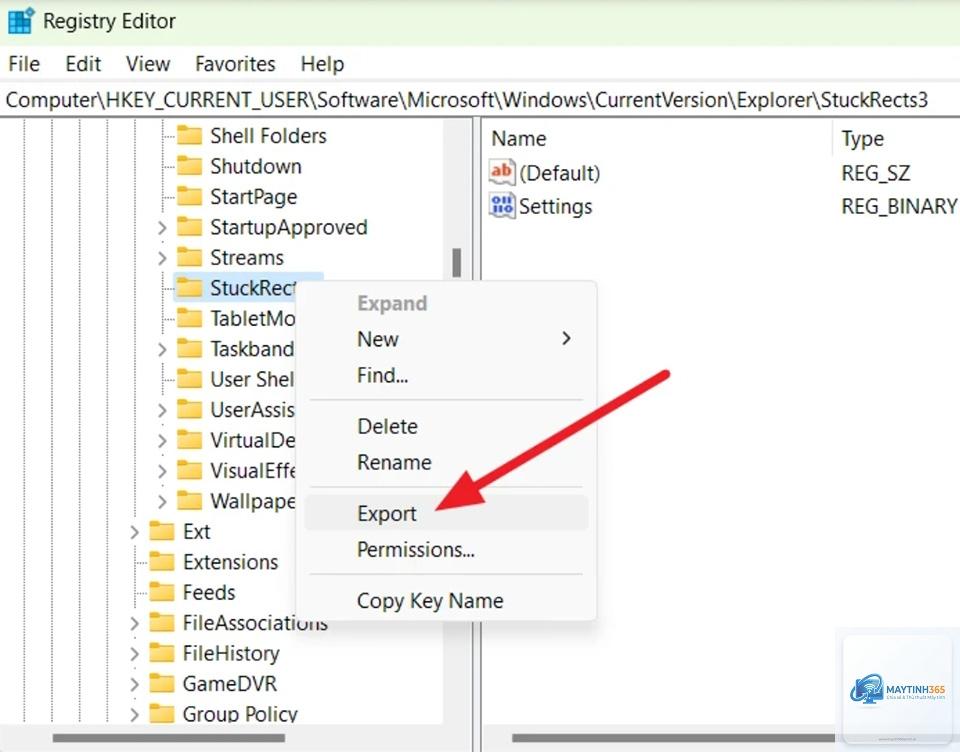Expand the Group Policy key

(x=134, y=714)
